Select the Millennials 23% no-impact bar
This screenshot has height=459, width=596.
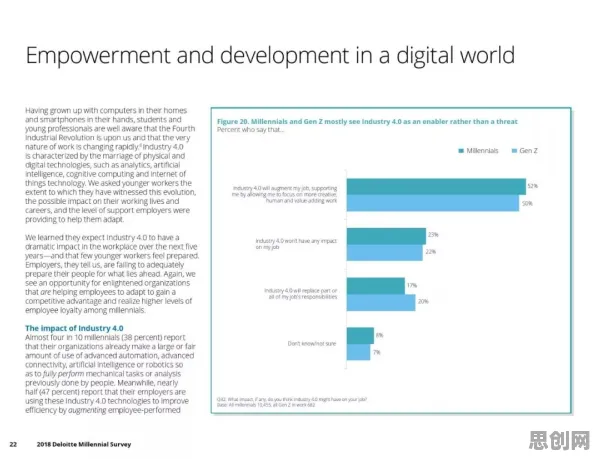coord(386,236)
